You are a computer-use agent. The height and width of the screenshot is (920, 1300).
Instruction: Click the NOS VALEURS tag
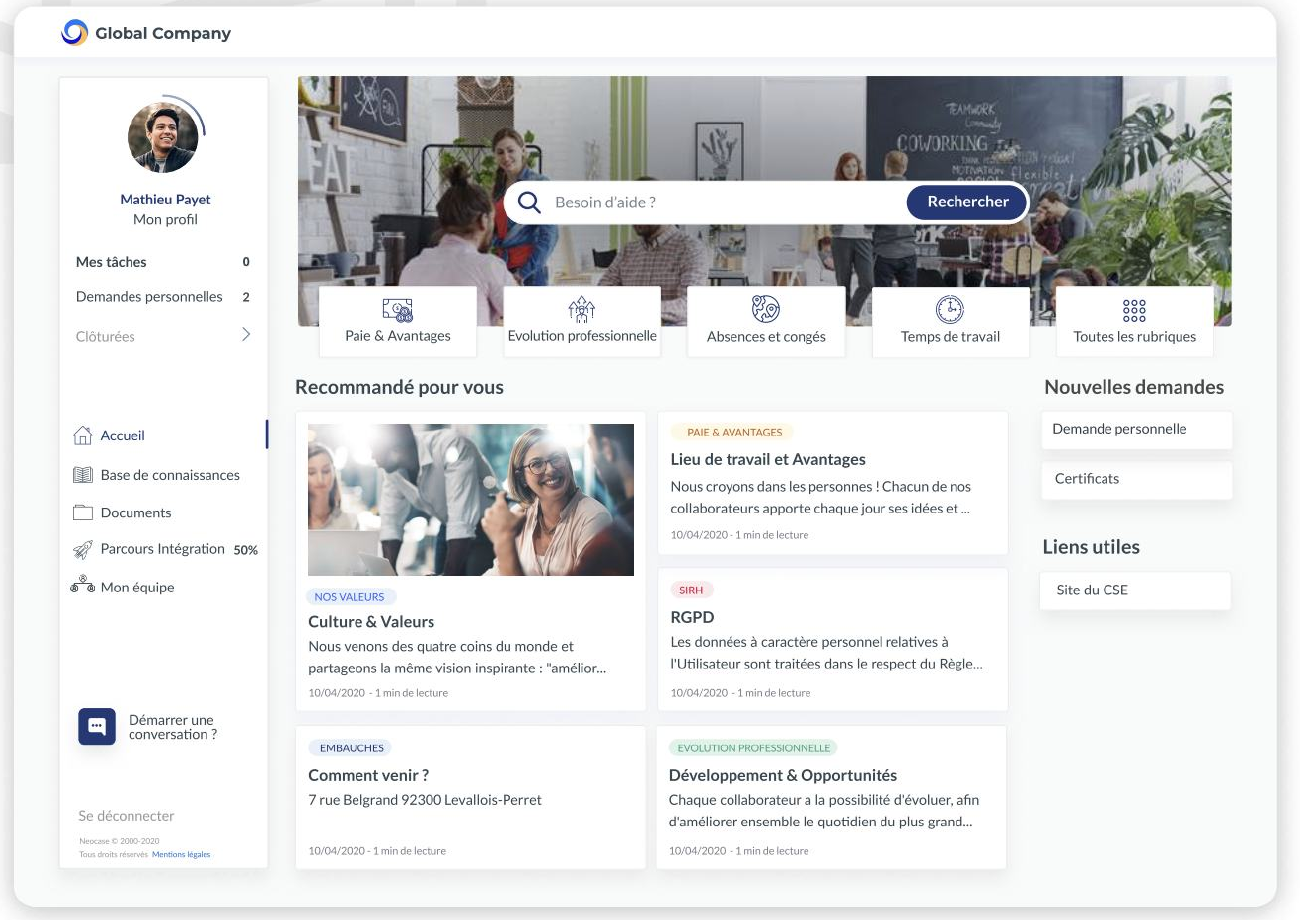pyautogui.click(x=349, y=597)
